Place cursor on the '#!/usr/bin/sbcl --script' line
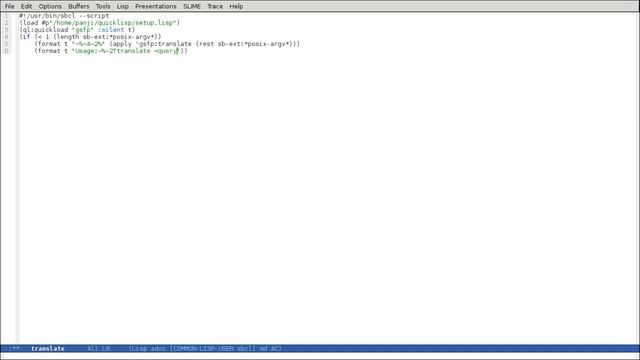640x360 pixels. (x=64, y=16)
